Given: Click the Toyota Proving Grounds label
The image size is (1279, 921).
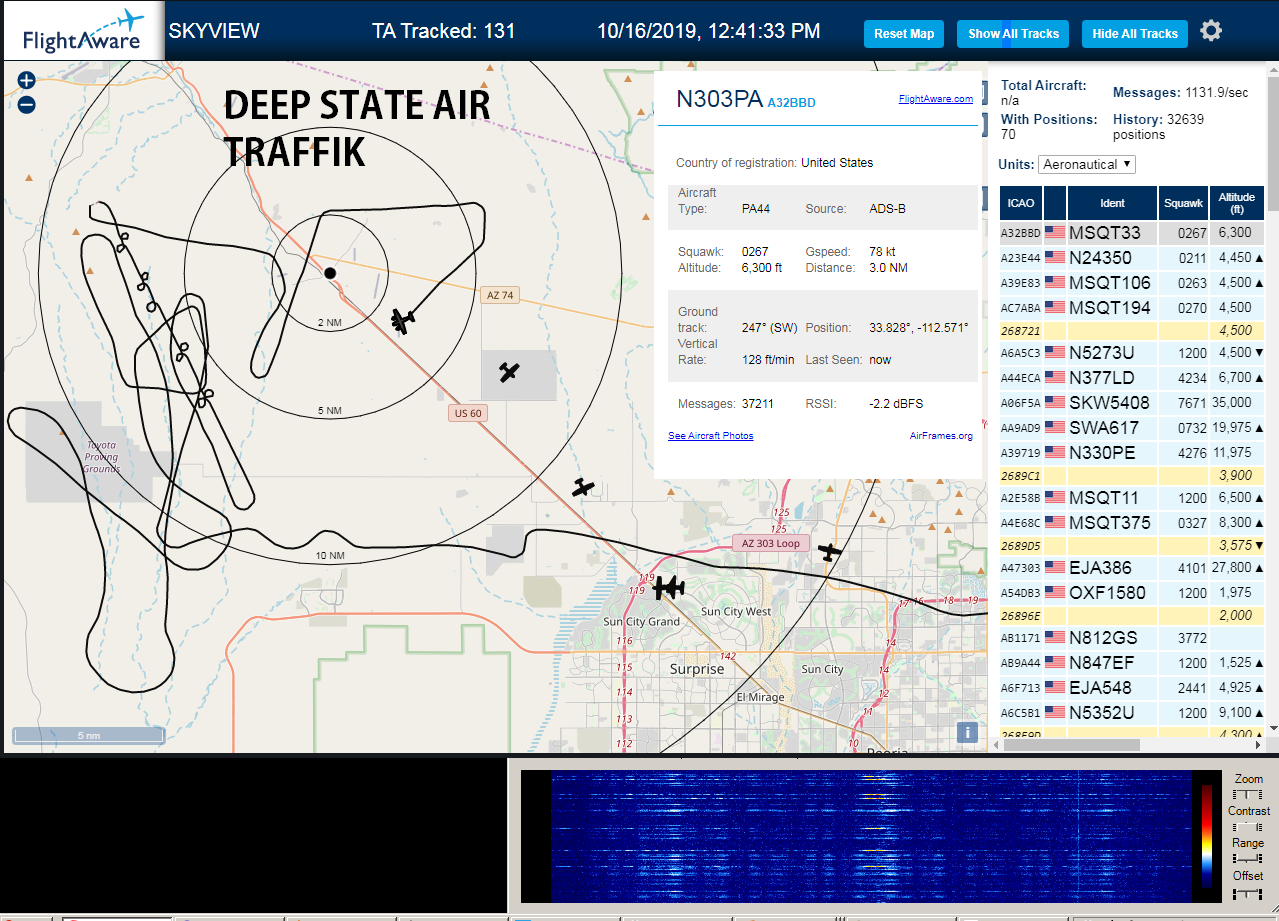Looking at the screenshot, I should pyautogui.click(x=101, y=457).
